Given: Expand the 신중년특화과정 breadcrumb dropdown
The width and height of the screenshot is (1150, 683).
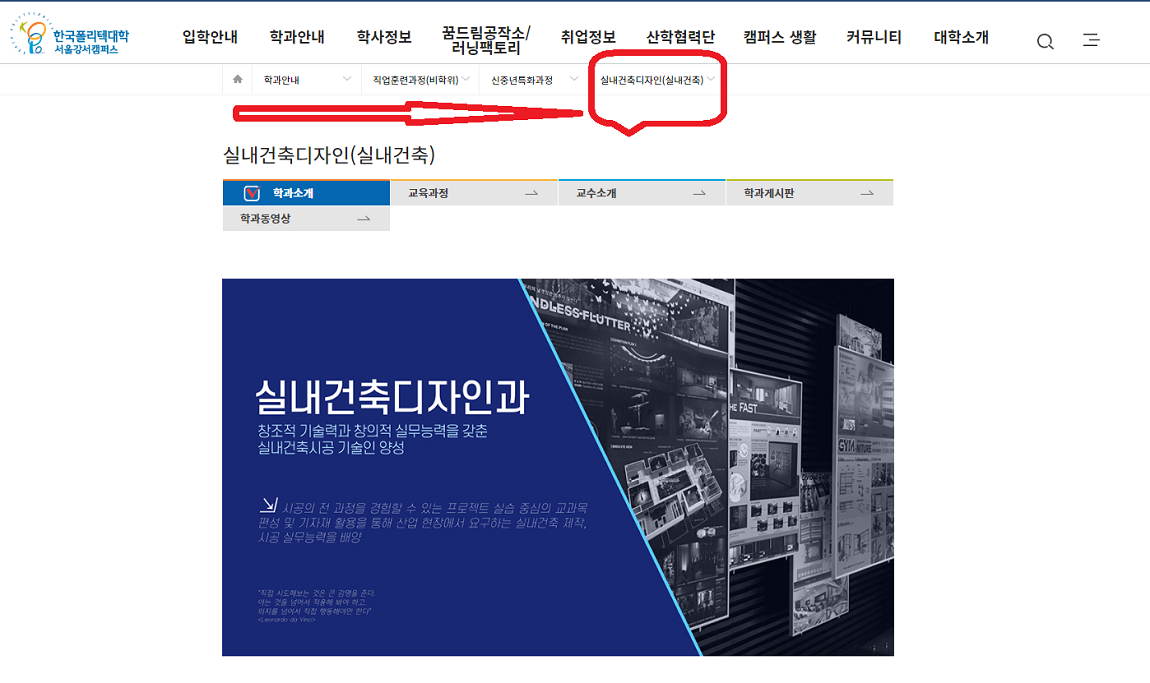Looking at the screenshot, I should 574,79.
